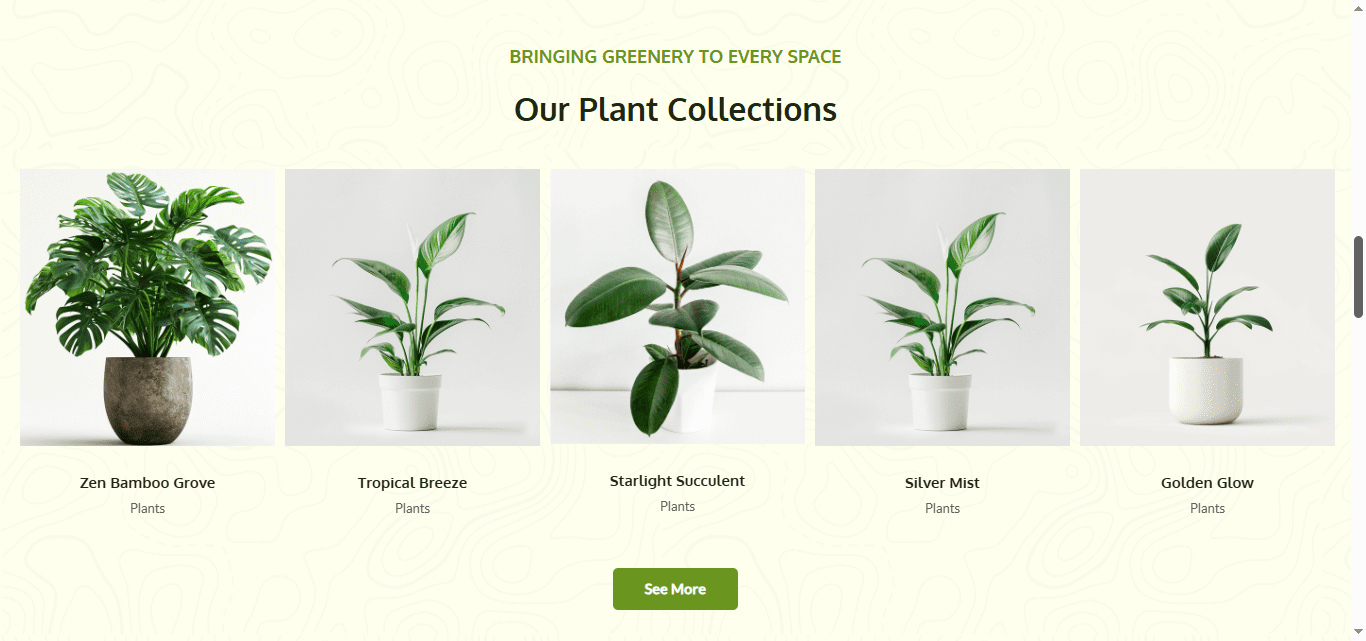Click Plants category under Golden Glow
This screenshot has width=1366, height=641.
(1207, 508)
